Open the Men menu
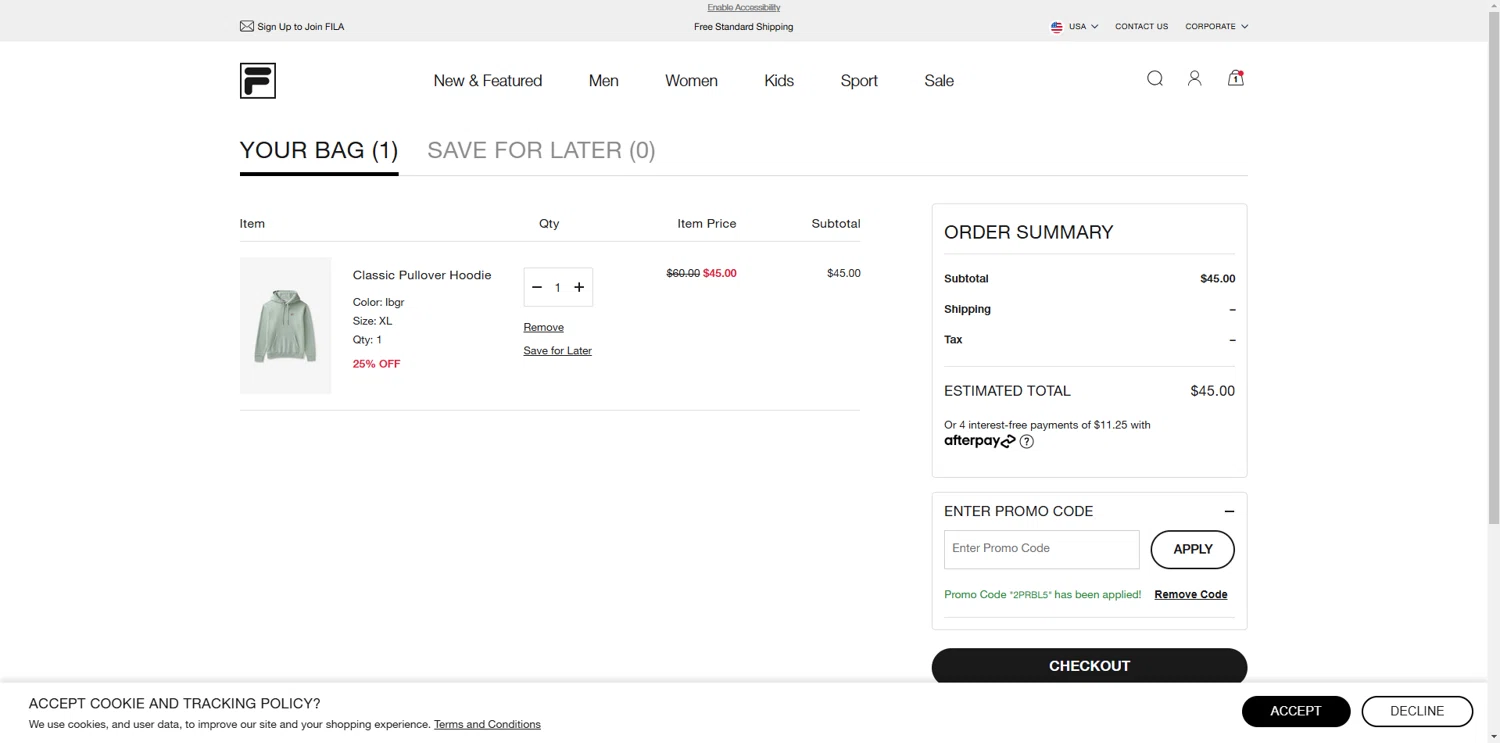 point(604,81)
